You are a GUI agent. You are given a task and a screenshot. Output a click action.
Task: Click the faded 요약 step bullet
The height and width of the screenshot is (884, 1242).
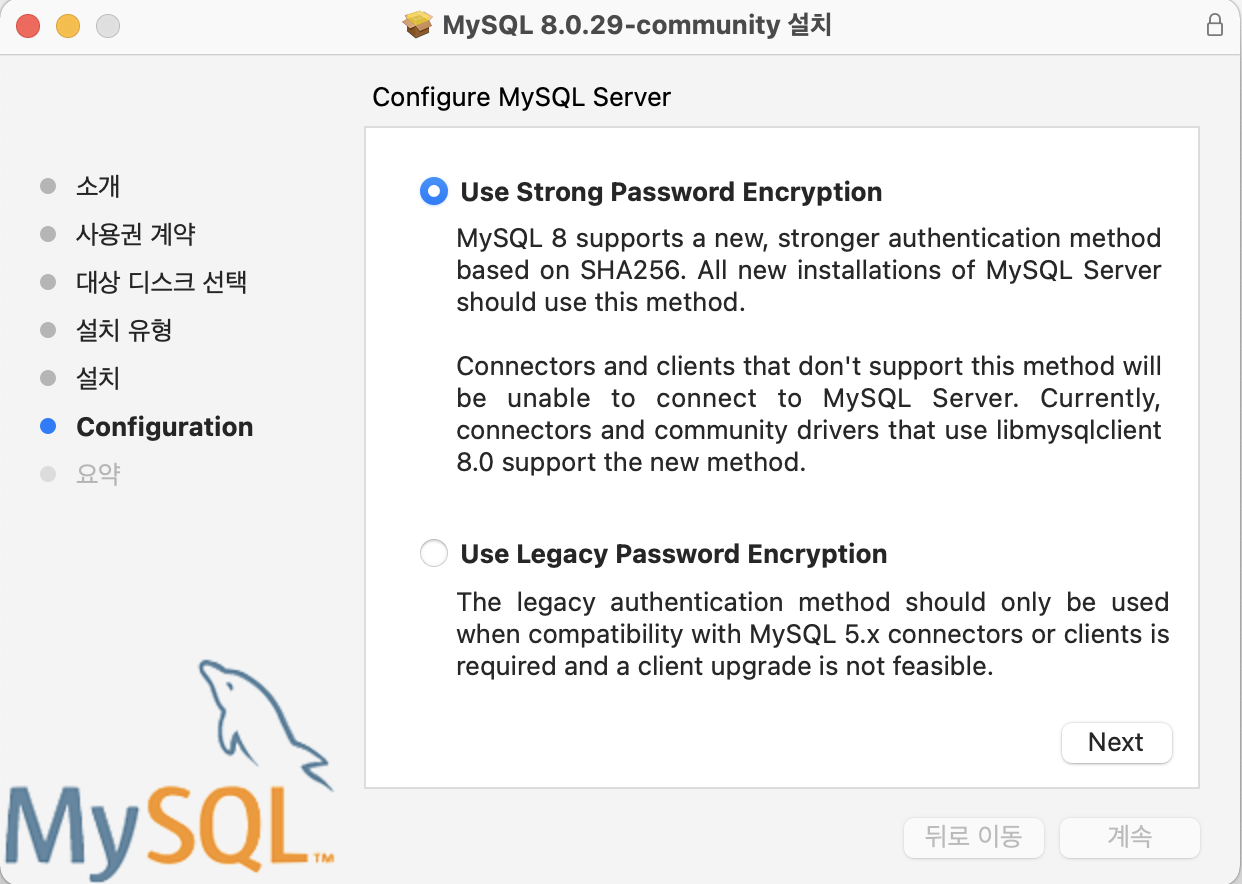coord(48,474)
